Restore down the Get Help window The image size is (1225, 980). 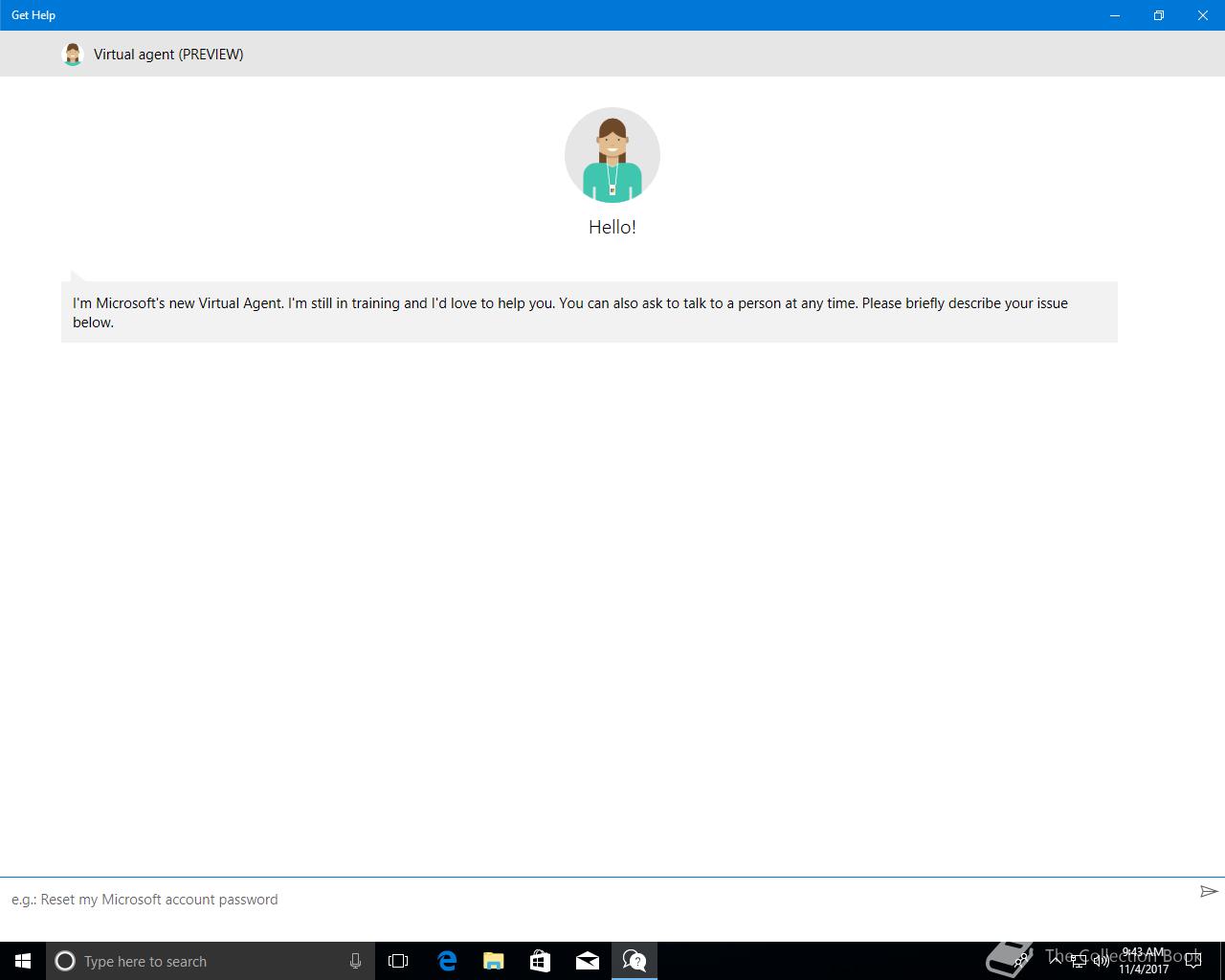tap(1159, 15)
